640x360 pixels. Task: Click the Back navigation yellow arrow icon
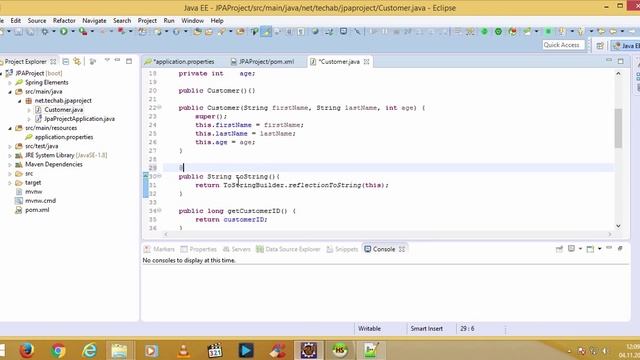click(x=613, y=31)
